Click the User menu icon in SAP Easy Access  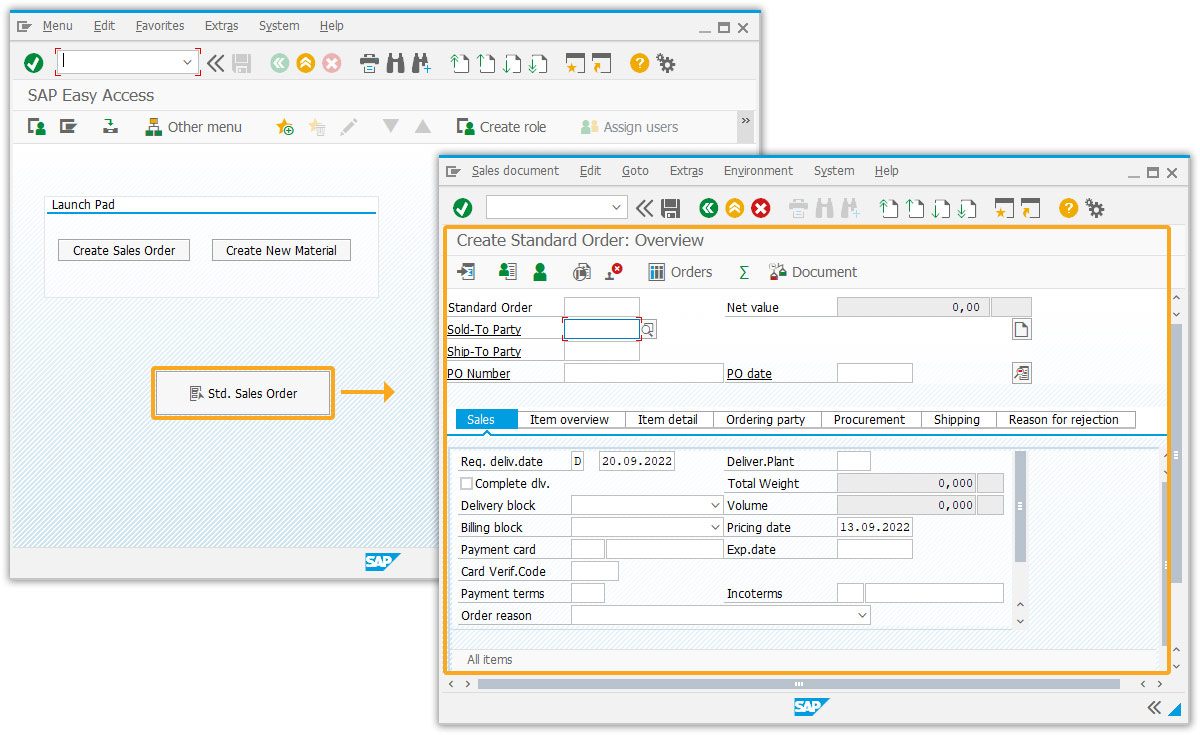click(x=37, y=127)
